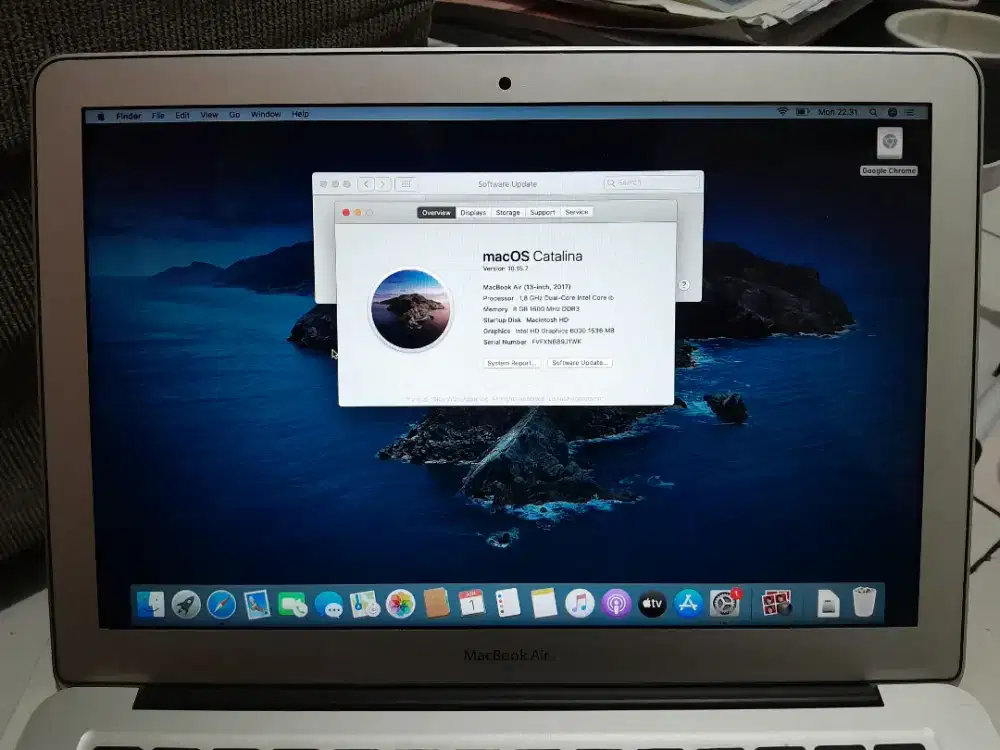
Task: Open the Window menu
Action: (x=265, y=114)
